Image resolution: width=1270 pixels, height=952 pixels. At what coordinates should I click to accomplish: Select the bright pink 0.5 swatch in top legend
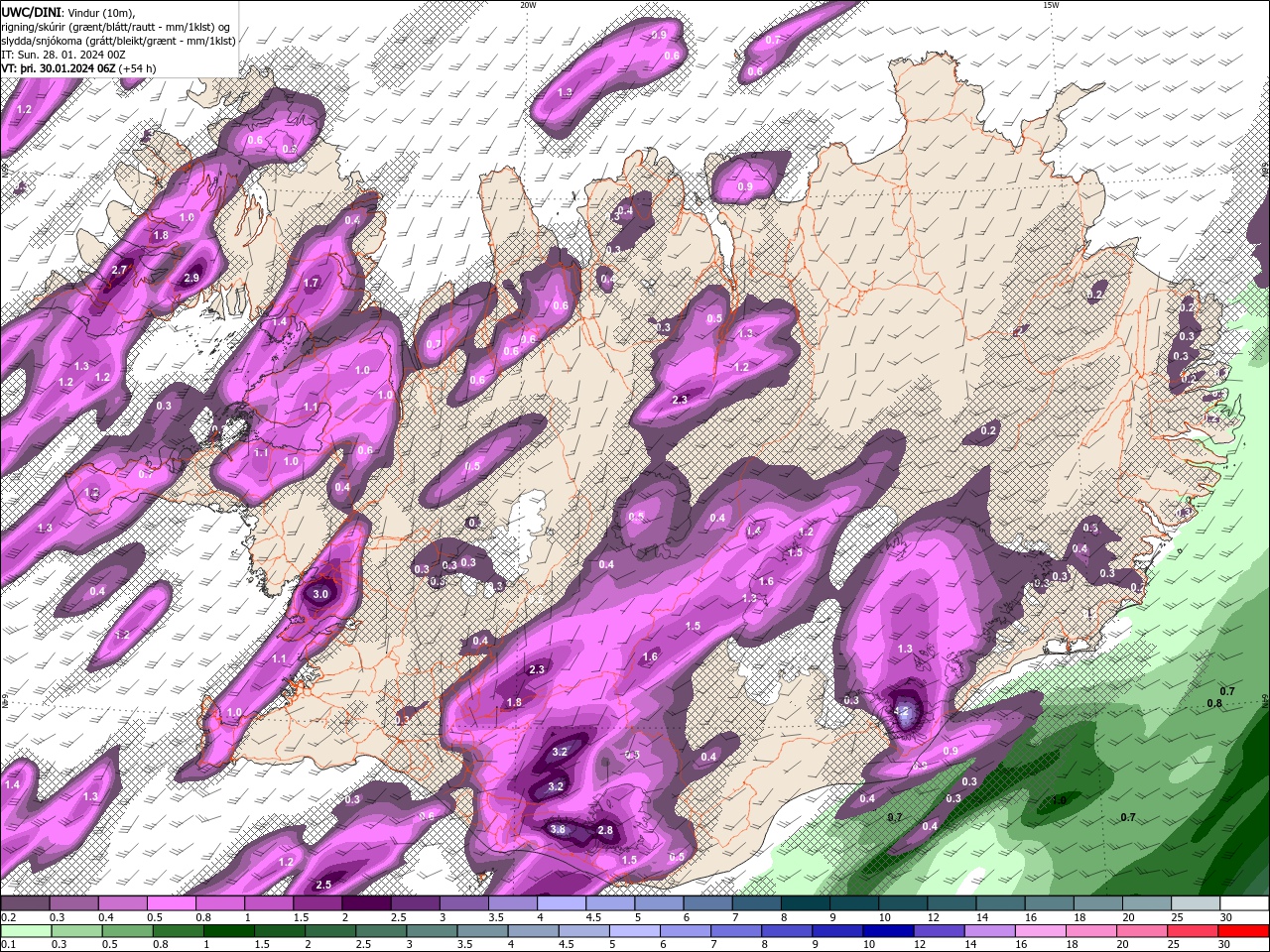[x=172, y=903]
